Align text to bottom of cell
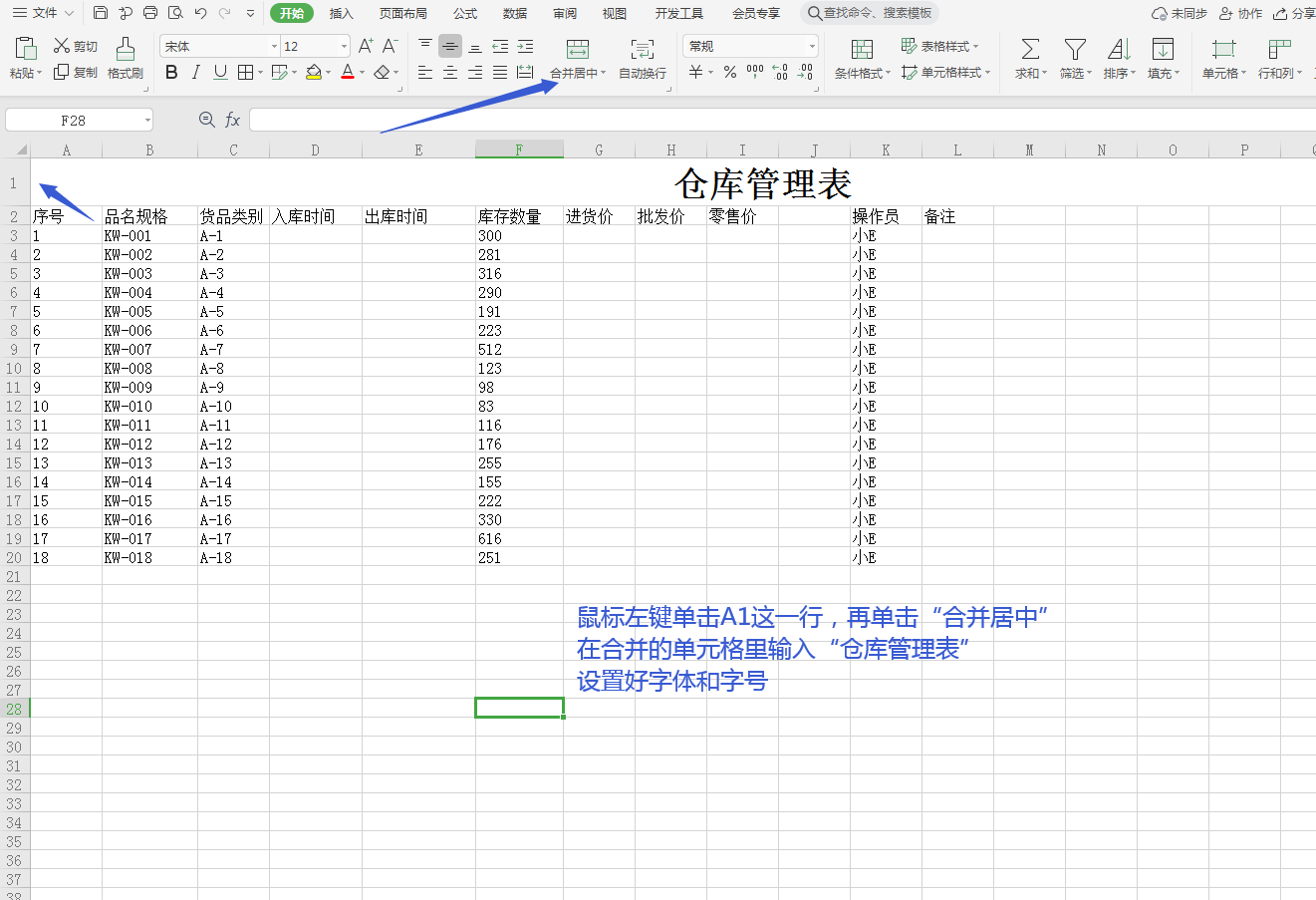 (475, 46)
